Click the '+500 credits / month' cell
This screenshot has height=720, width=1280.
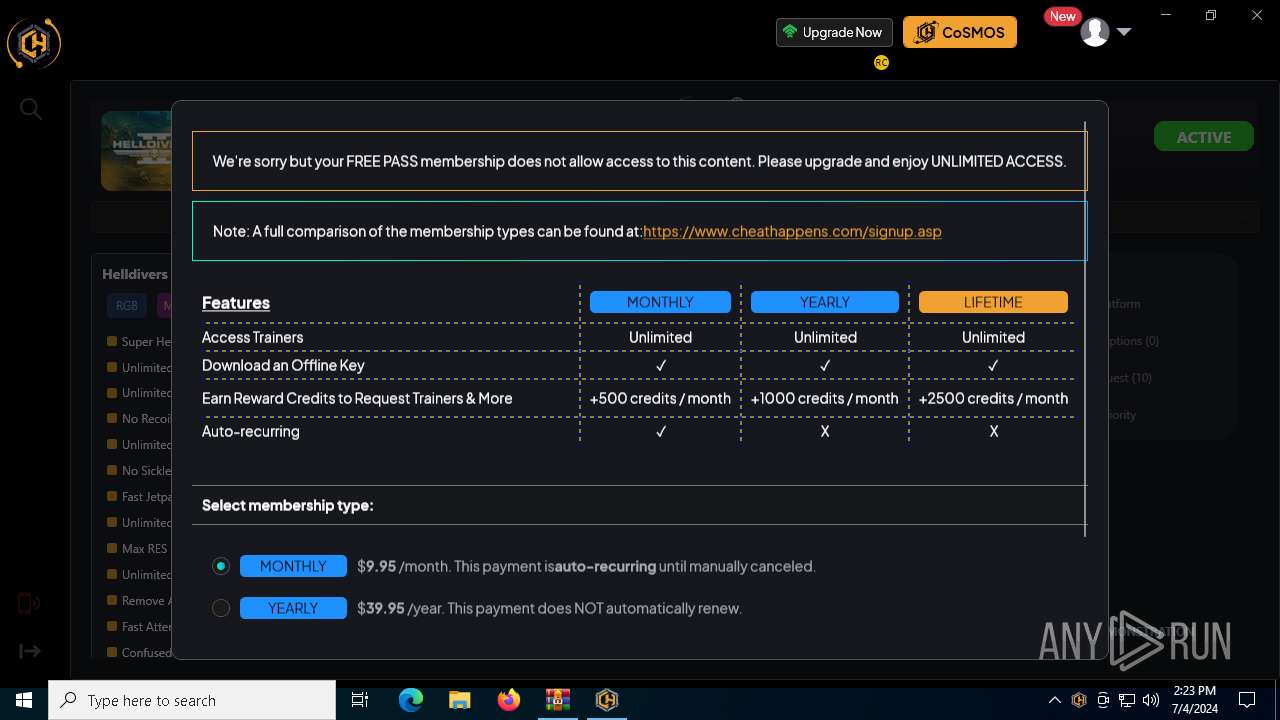[660, 398]
